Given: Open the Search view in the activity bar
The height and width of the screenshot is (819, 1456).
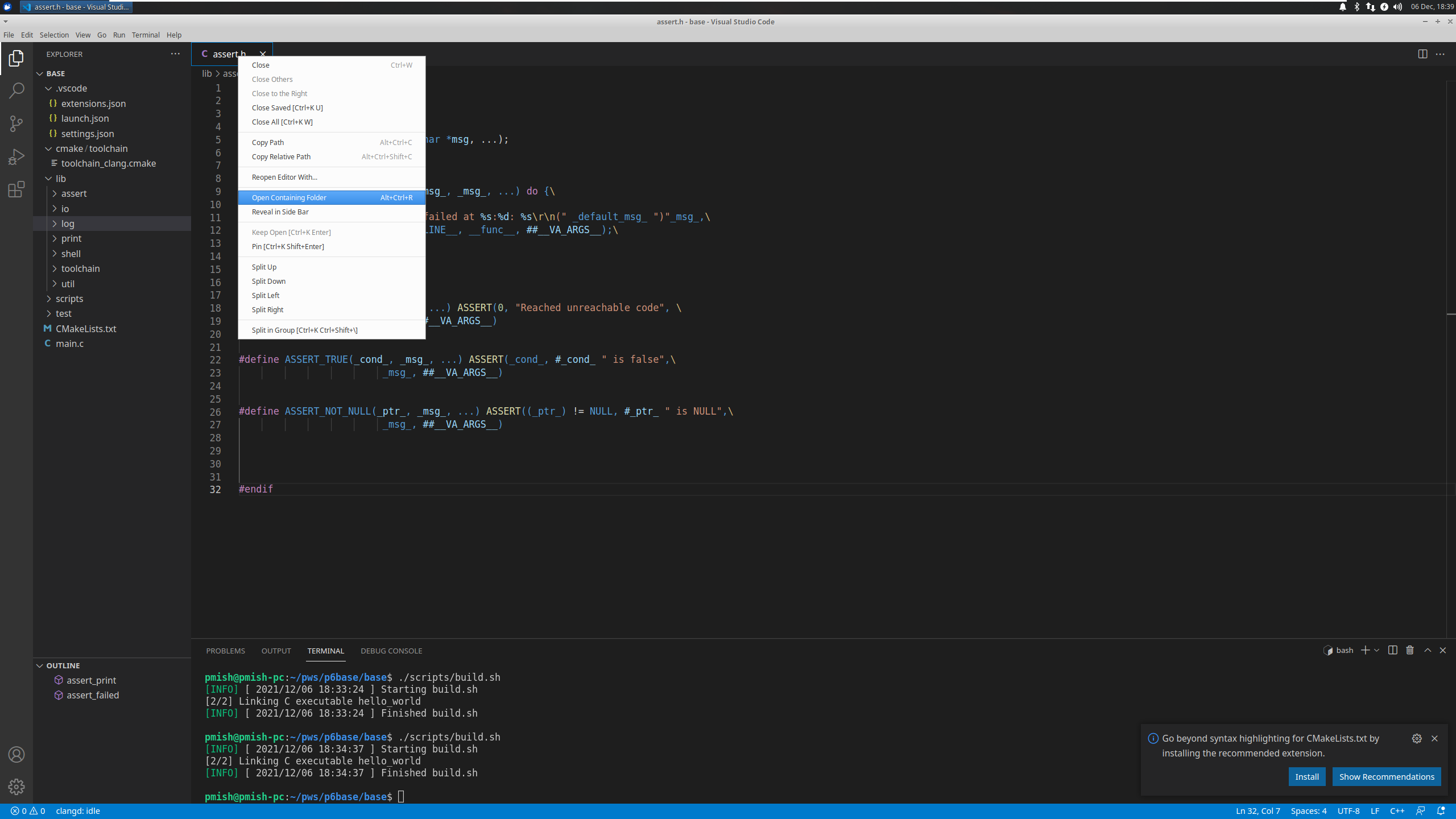Looking at the screenshot, I should tap(16, 90).
